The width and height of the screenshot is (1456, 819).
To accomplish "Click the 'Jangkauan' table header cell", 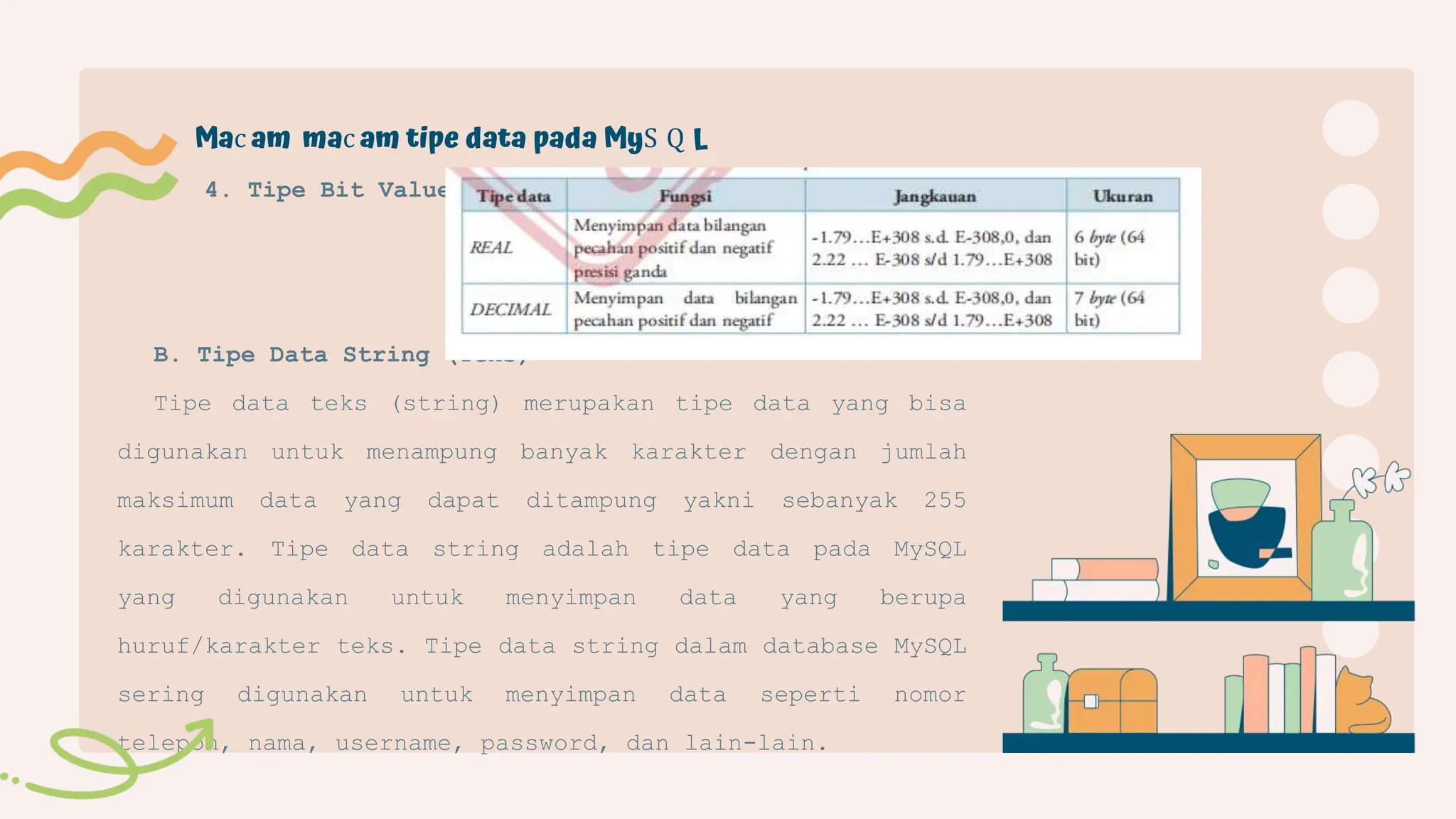I will coord(935,196).
